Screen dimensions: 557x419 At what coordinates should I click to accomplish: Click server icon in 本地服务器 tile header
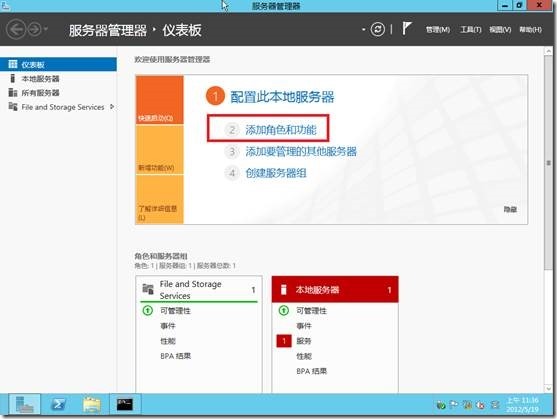283,289
